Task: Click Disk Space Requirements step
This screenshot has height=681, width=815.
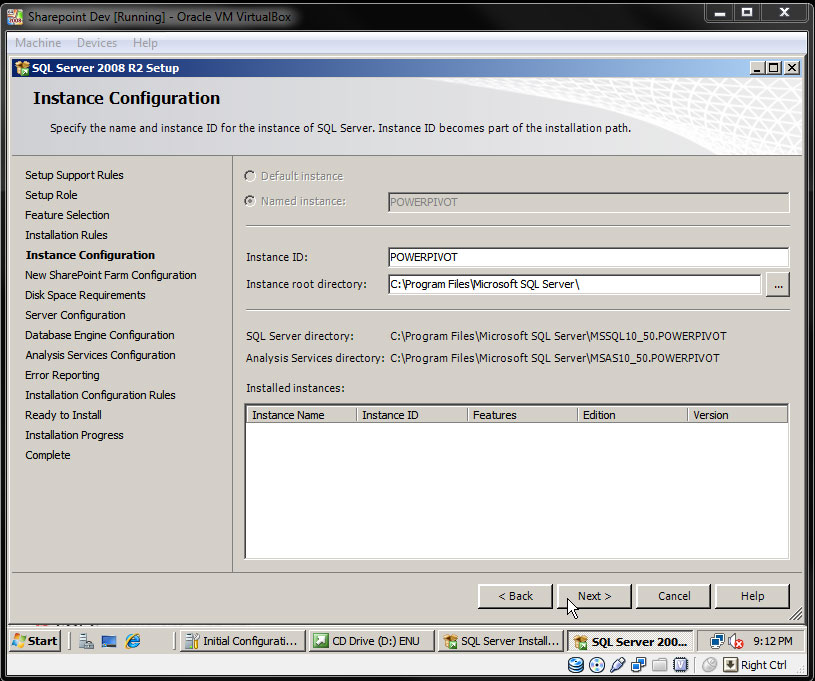Action: [85, 295]
